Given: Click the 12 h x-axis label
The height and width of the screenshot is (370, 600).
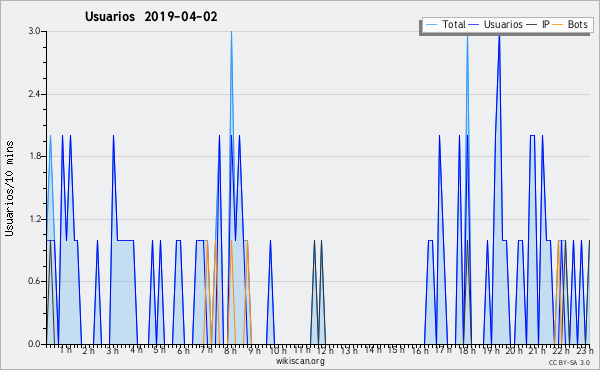Looking at the screenshot, I should pos(325,351).
